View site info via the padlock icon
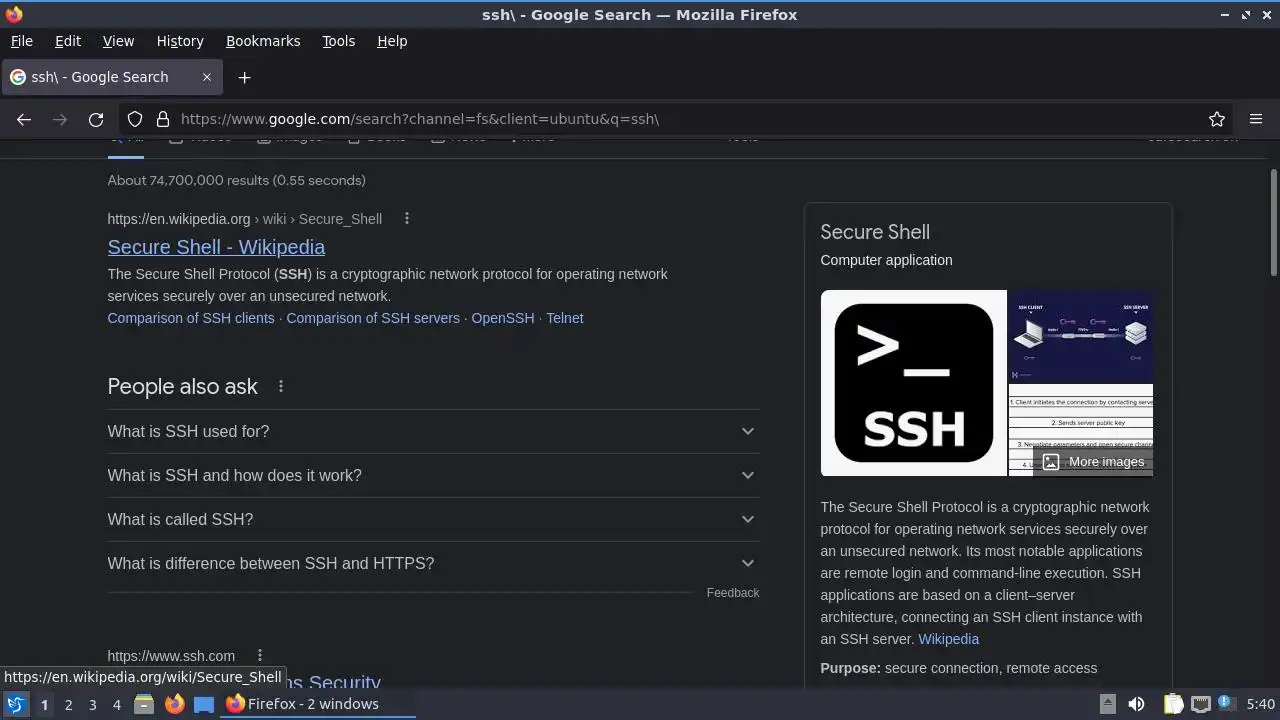 click(163, 119)
